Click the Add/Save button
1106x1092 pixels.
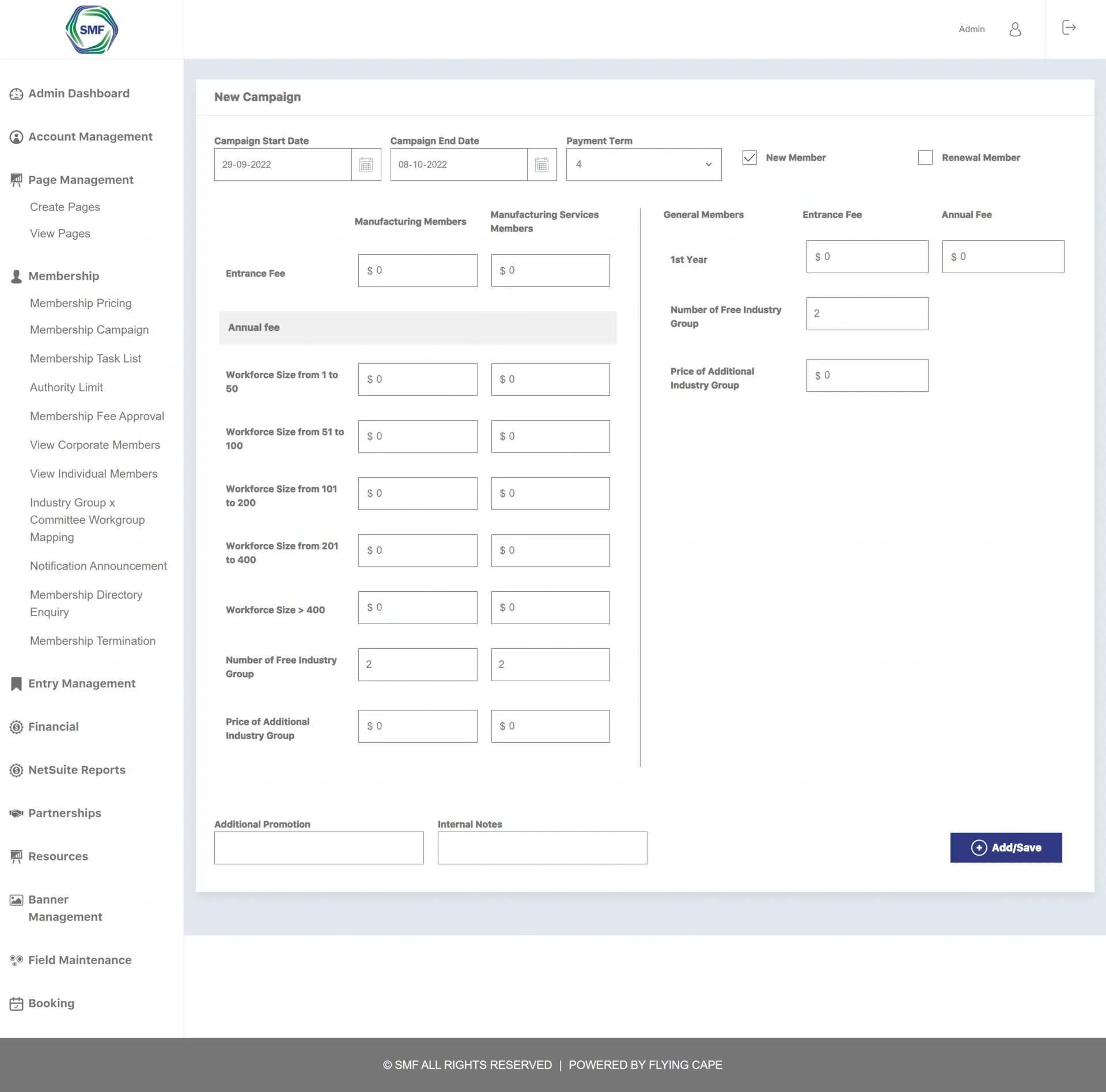point(1006,848)
